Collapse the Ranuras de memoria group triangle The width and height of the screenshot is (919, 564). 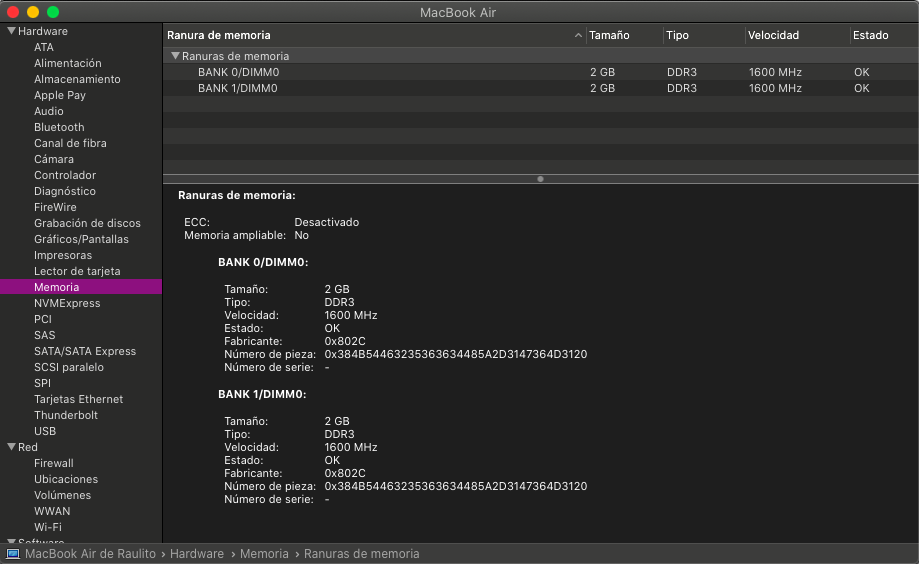coord(175,56)
